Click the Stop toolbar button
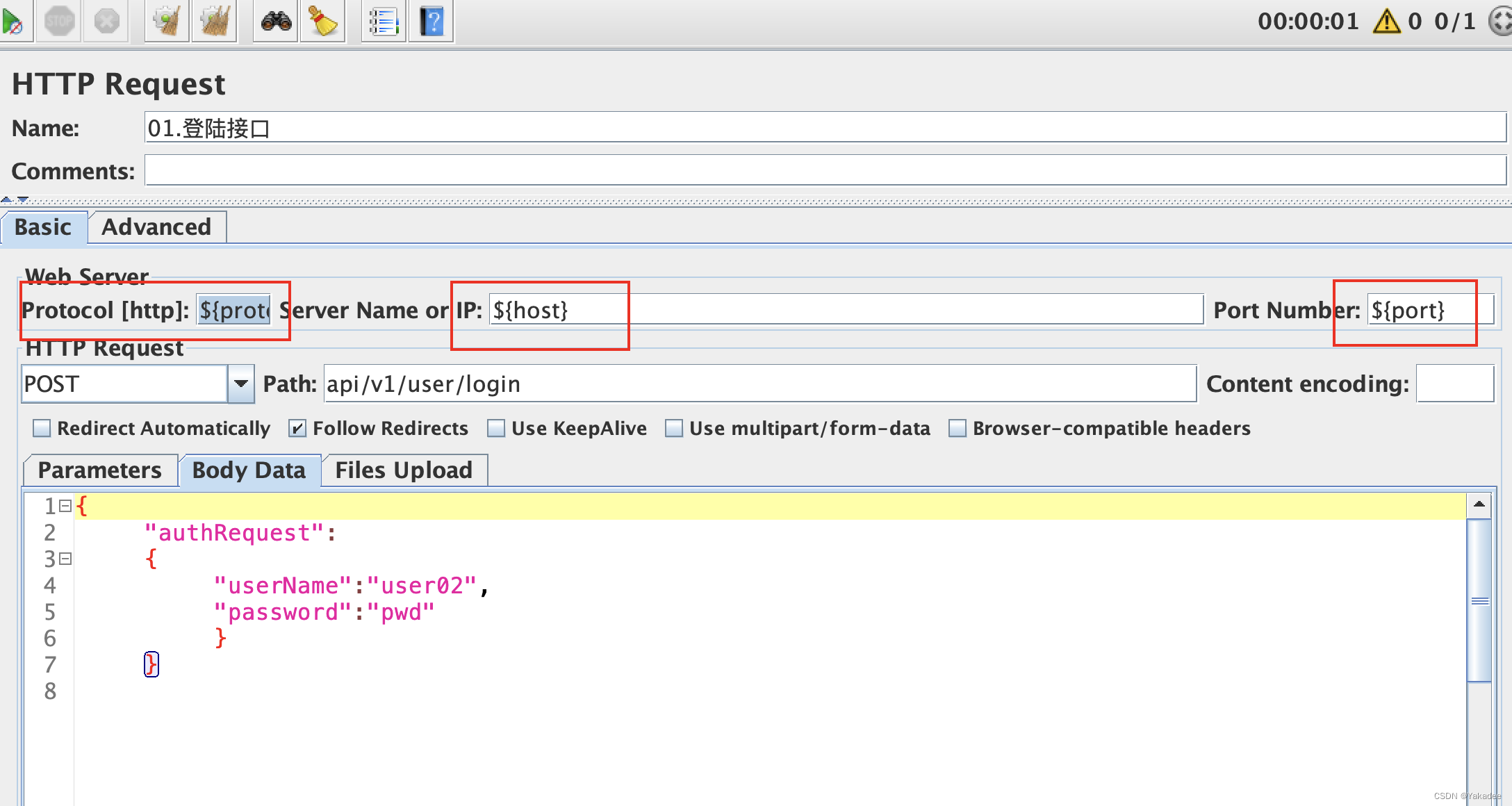Screen dimensions: 1512x806 coord(59,21)
